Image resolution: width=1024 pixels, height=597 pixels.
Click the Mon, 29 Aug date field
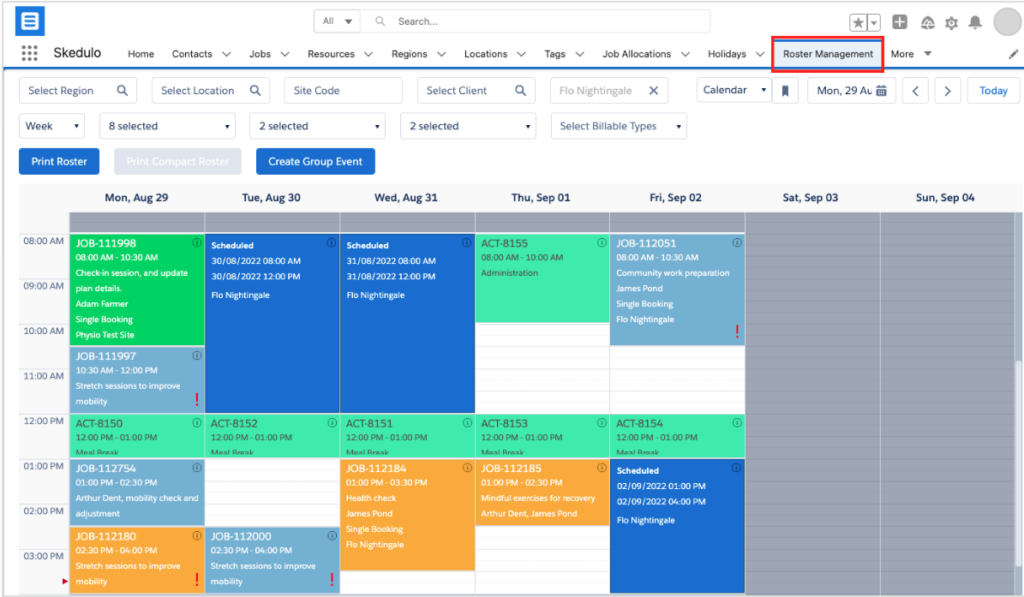point(851,91)
